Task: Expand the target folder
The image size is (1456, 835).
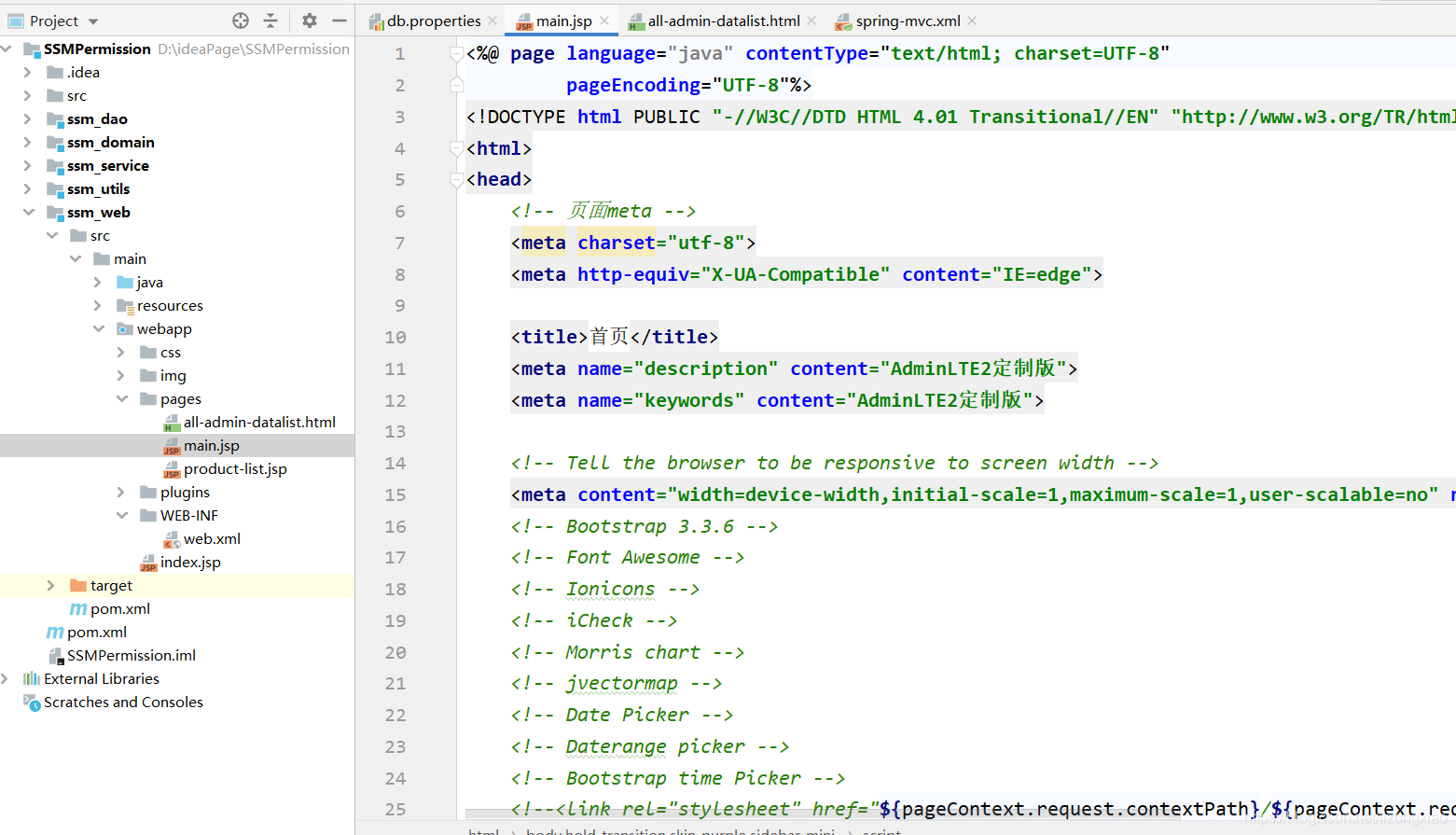Action: point(50,585)
